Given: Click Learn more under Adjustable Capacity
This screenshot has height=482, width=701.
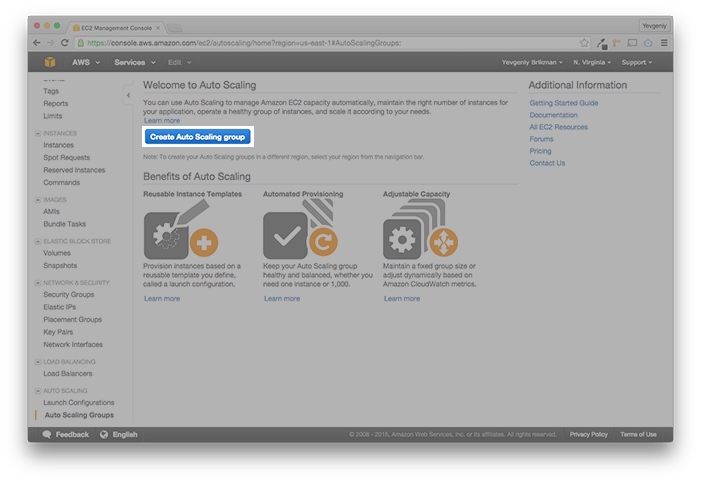Looking at the screenshot, I should click(x=401, y=299).
